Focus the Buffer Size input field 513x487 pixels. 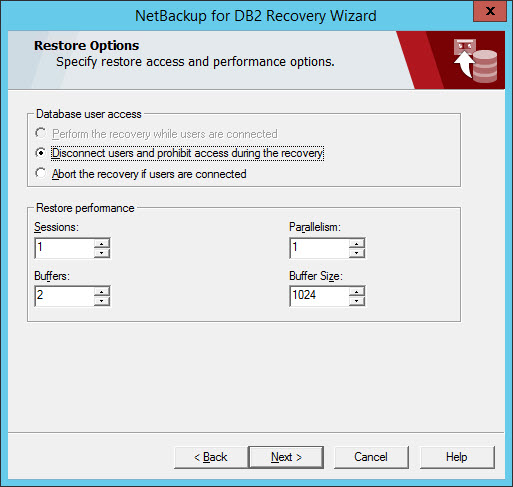tap(319, 296)
